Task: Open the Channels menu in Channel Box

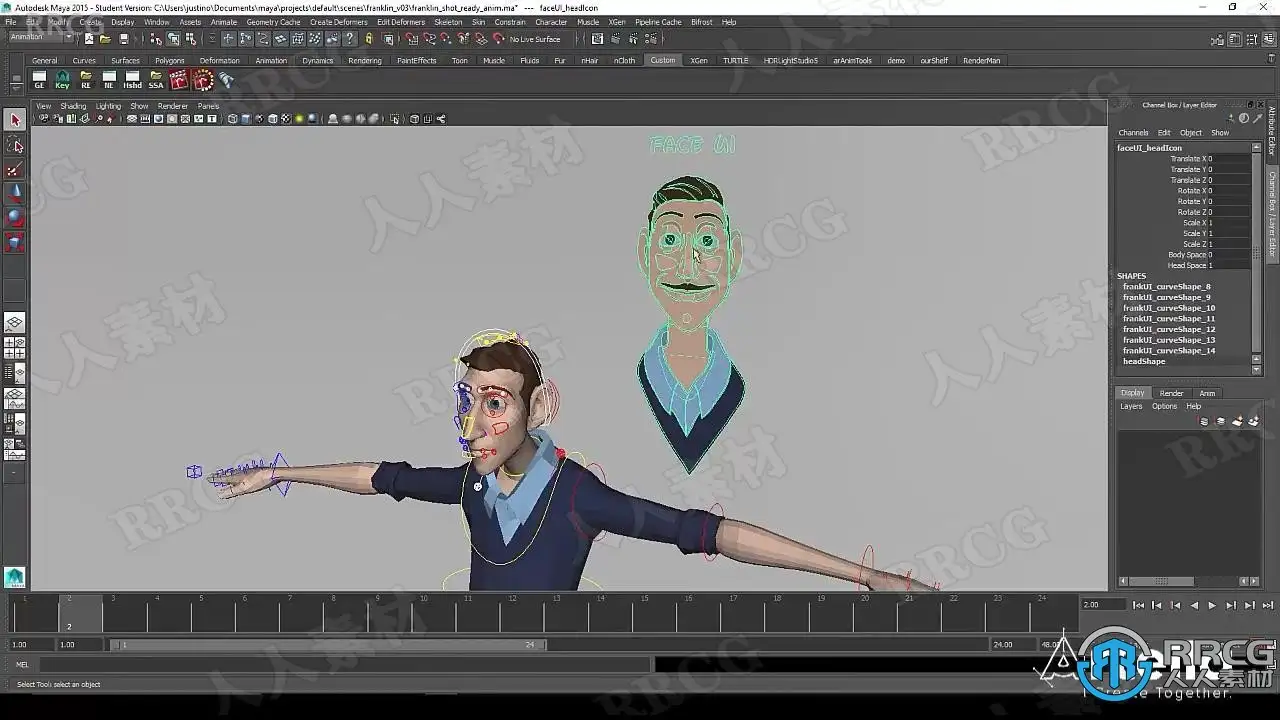Action: (x=1133, y=133)
